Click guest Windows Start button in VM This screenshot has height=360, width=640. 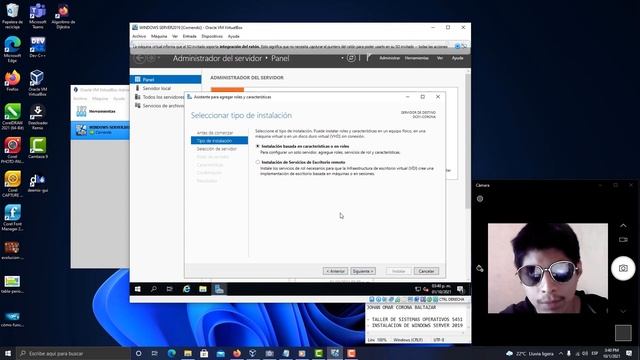[138, 289]
